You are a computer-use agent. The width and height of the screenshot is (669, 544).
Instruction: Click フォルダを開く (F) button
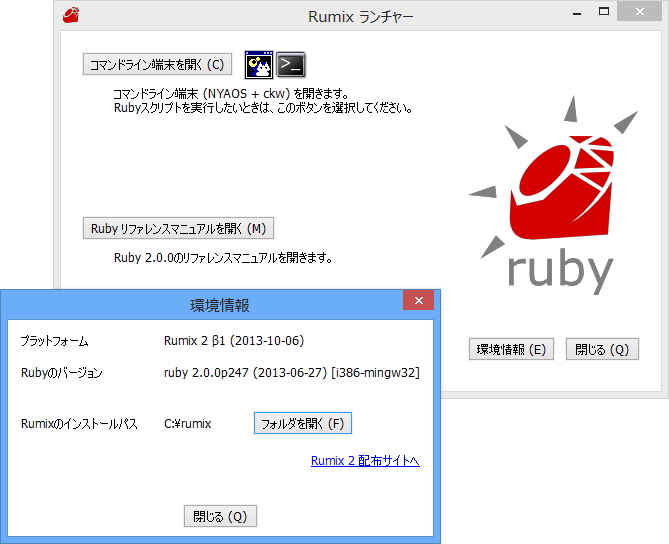303,423
